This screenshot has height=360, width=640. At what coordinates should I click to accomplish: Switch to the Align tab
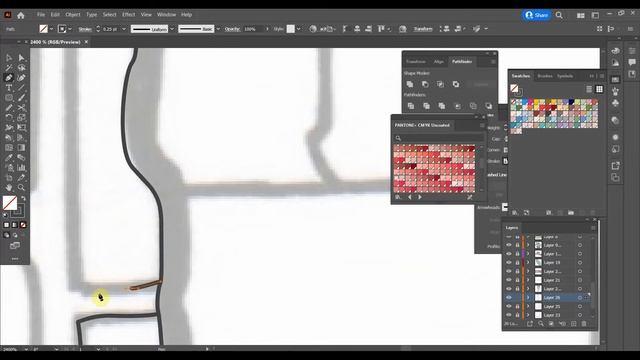pyautogui.click(x=439, y=62)
